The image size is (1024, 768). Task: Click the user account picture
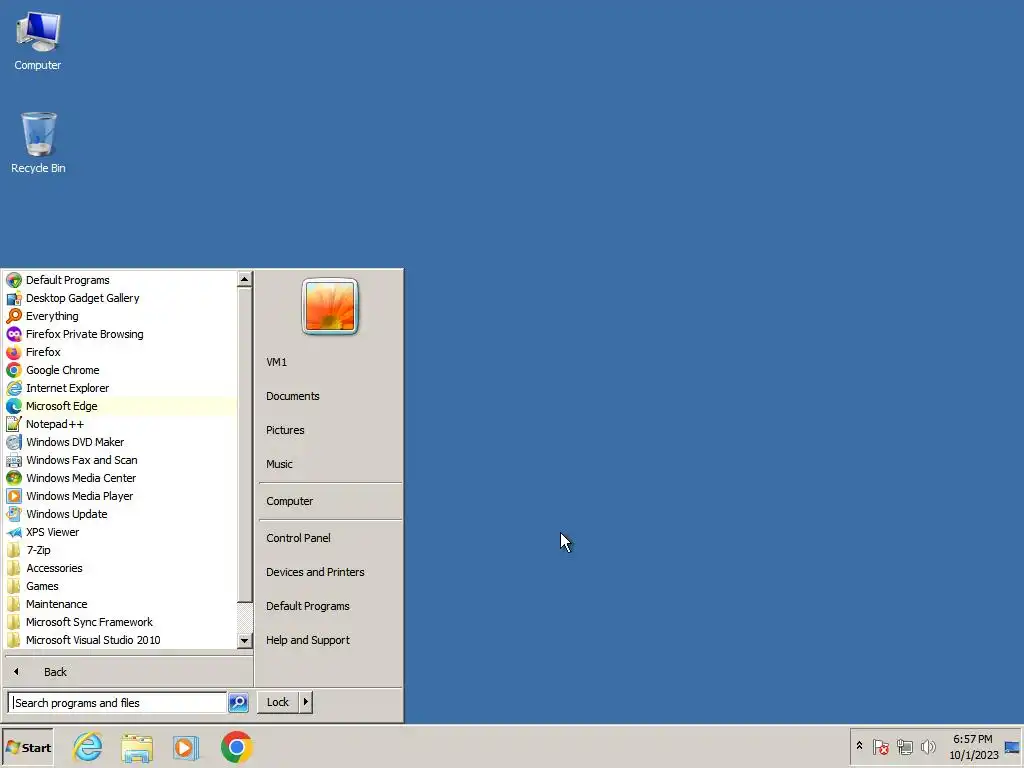coord(330,306)
